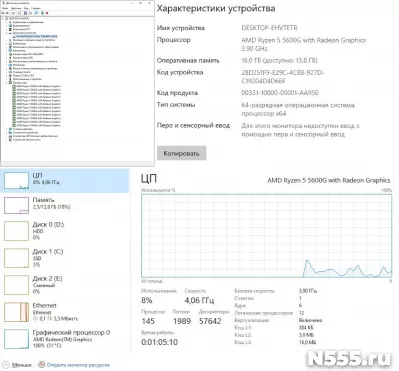Select Диск 2 (E:) removable item
This screenshot has width=399, height=371.
click(x=64, y=285)
